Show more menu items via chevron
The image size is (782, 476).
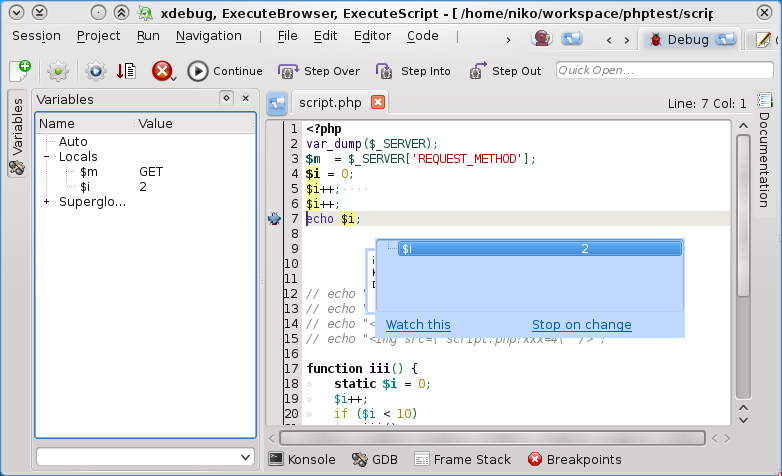click(508, 40)
